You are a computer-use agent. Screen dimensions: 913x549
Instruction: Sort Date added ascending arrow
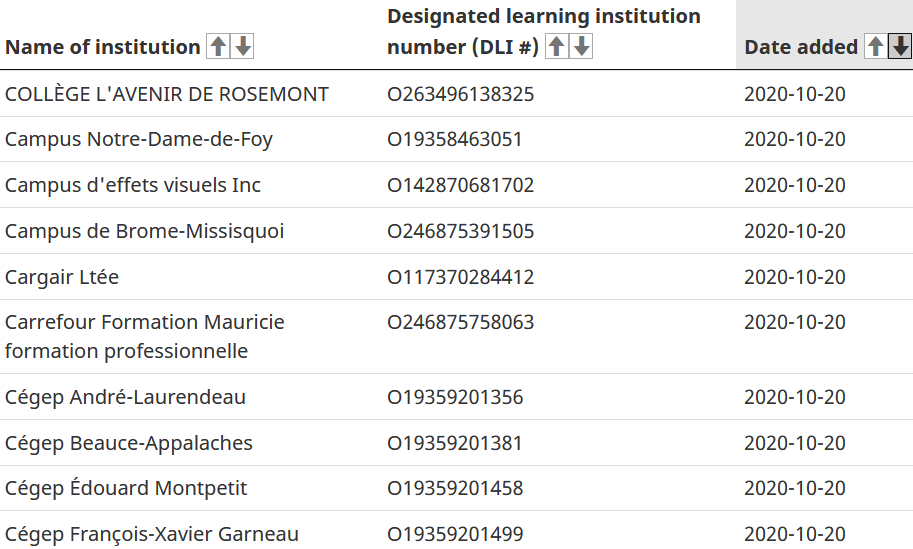[x=876, y=46]
